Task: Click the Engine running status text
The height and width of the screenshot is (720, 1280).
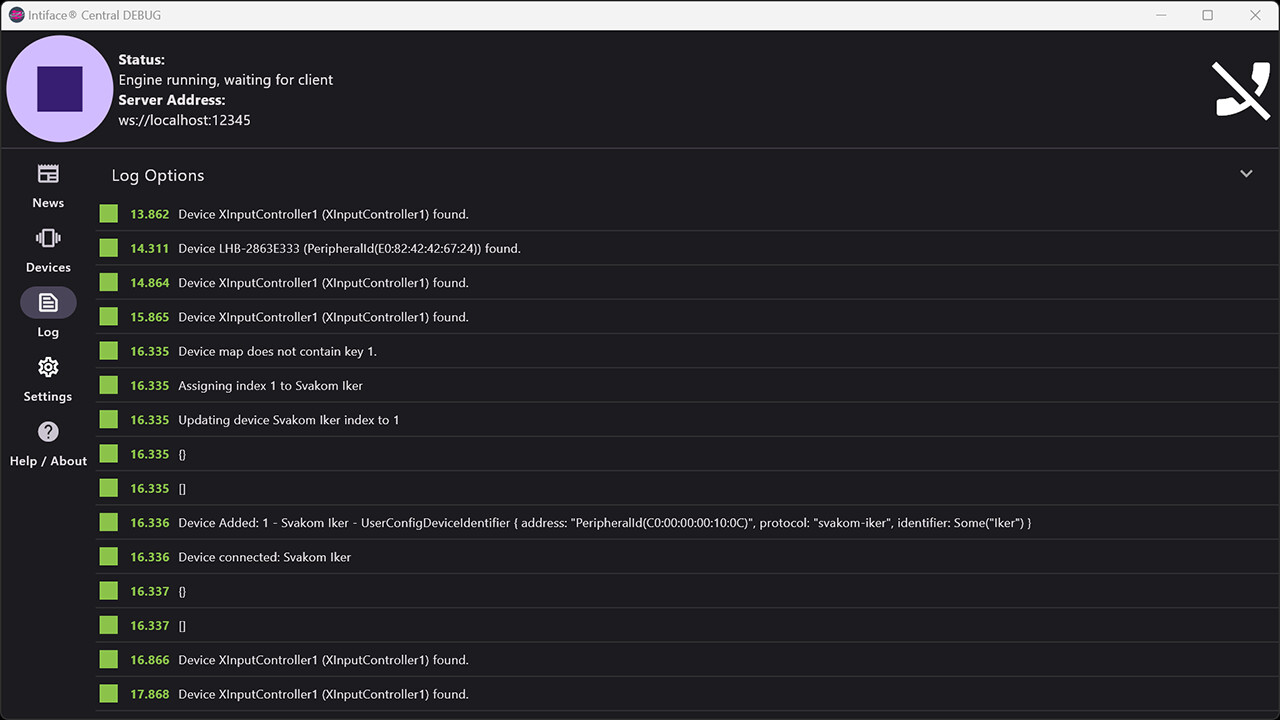Action: coord(225,79)
